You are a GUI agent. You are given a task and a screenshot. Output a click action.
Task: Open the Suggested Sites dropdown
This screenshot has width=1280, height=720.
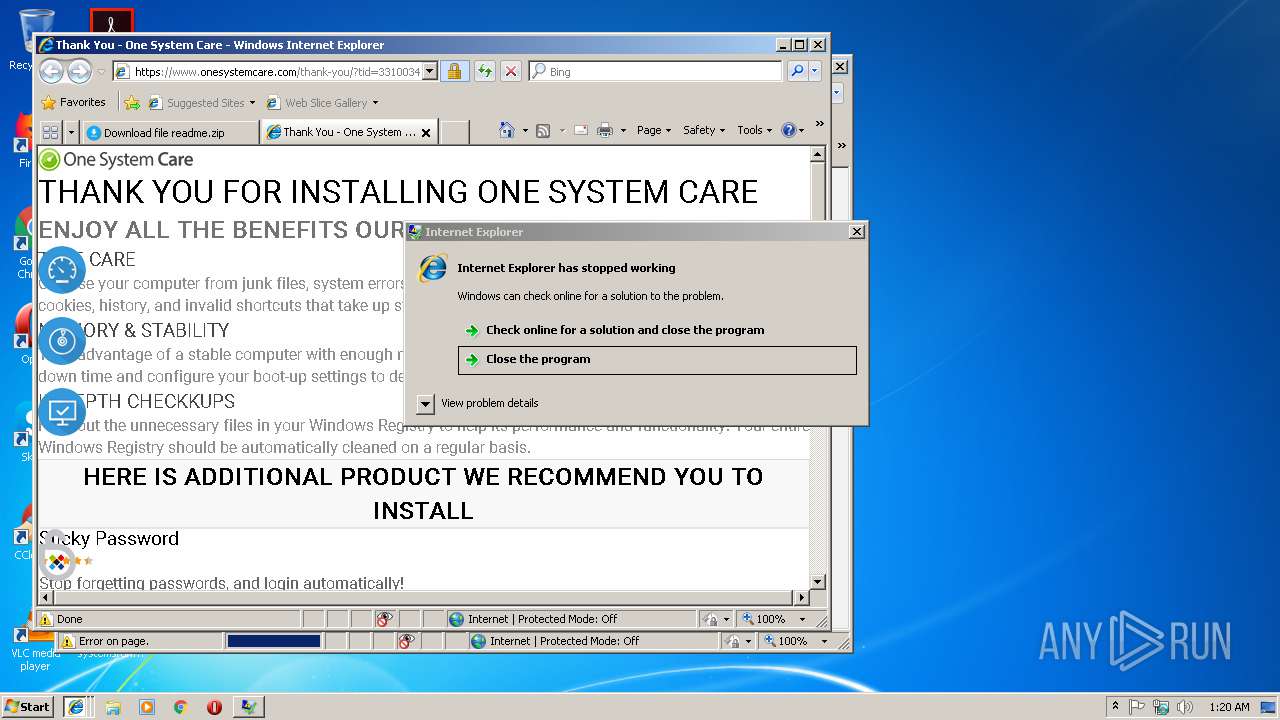[201, 102]
